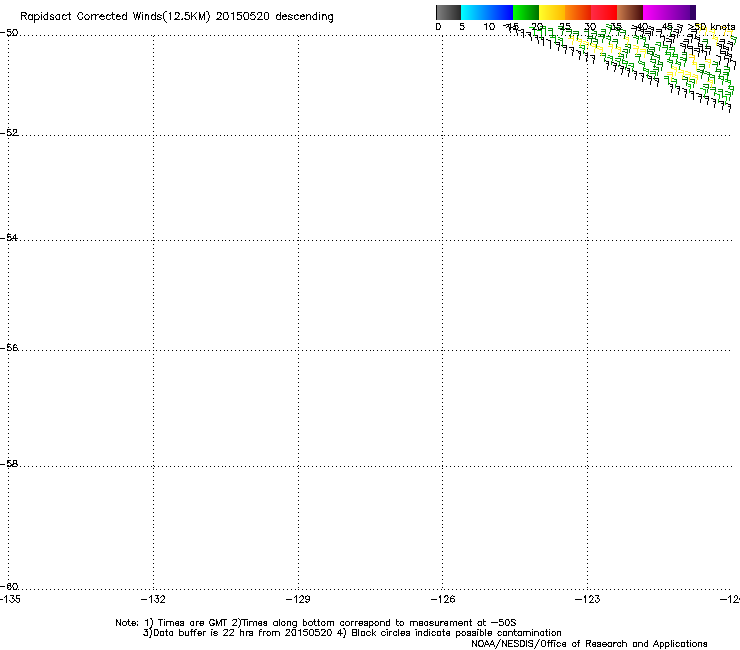Click the plot title 'Rapidscat Corrected Winds(12.5KM)'
The height and width of the screenshot is (650, 740).
115,17
